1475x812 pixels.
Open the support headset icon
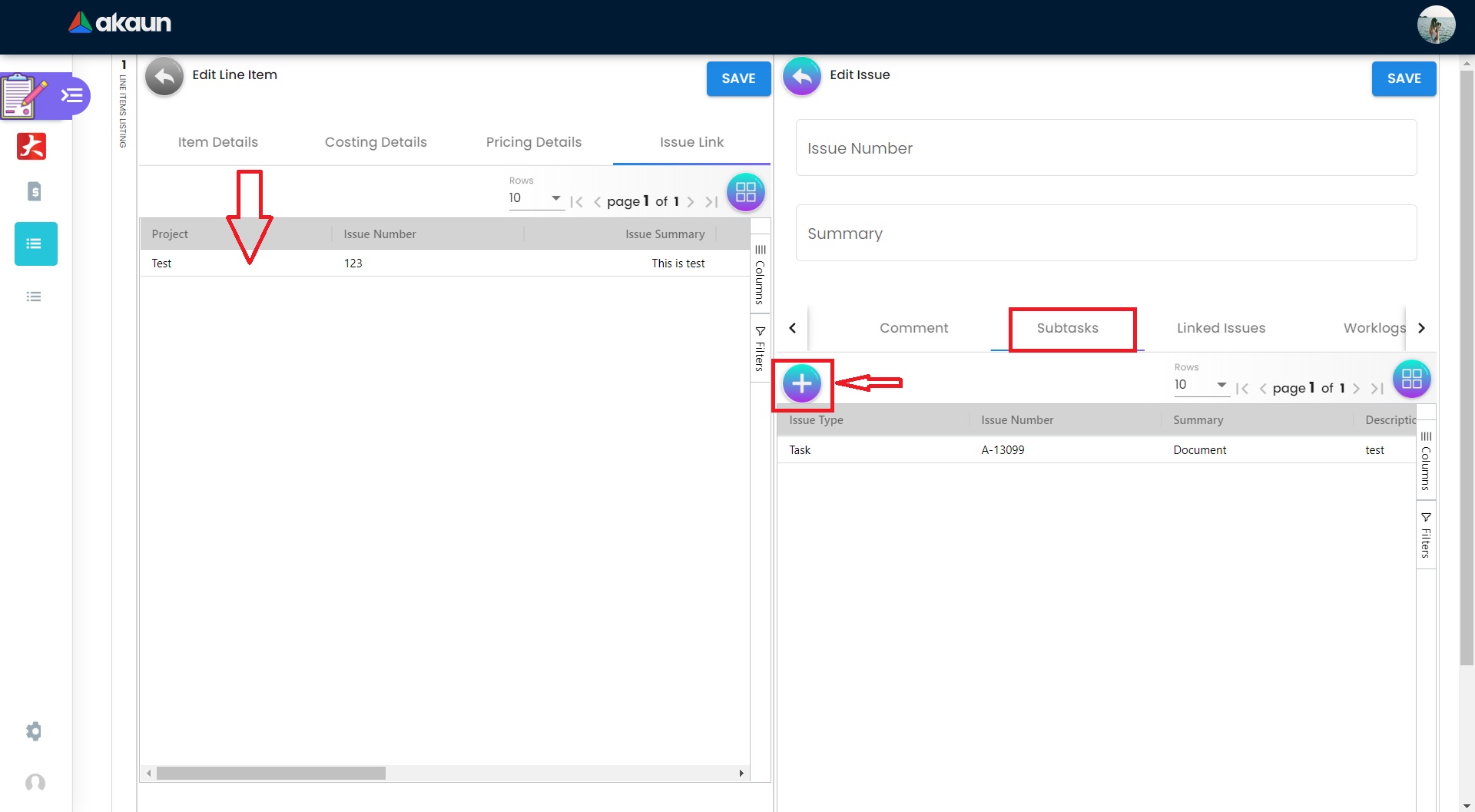tap(35, 783)
